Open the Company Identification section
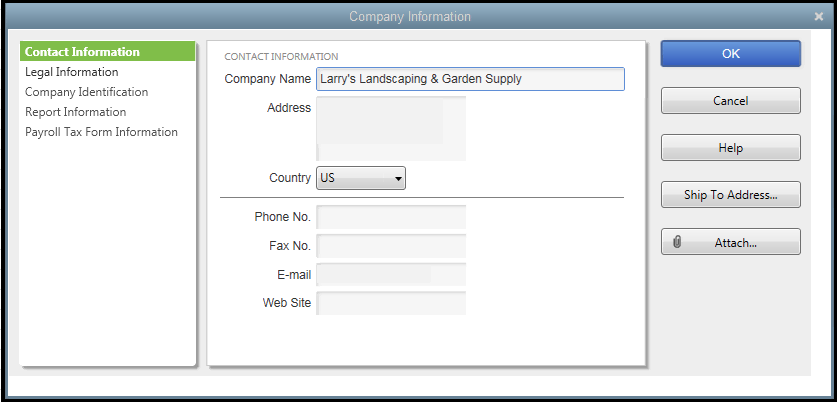837x402 pixels. pyautogui.click(x=87, y=92)
